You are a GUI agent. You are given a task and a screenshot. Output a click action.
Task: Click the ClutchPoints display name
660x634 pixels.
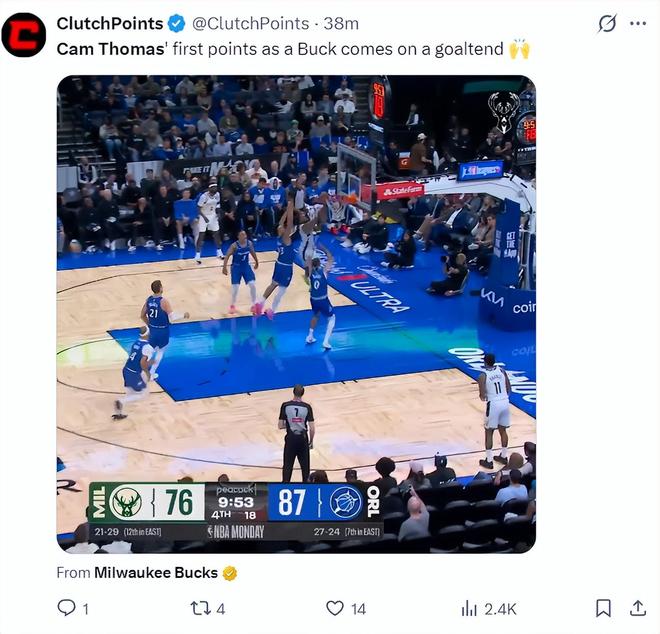point(109,23)
